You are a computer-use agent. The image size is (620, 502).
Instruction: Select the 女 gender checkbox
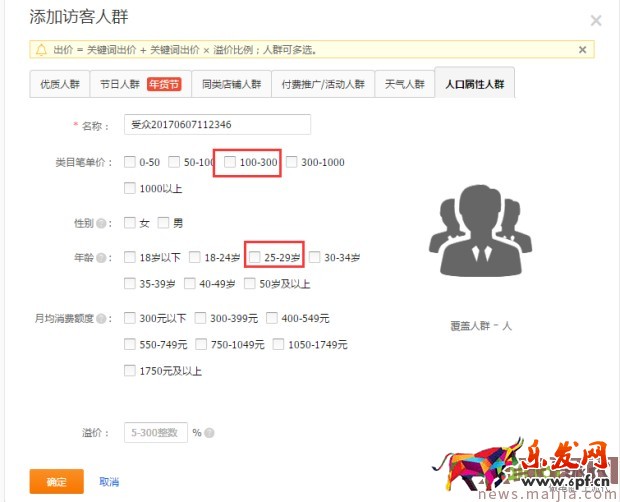130,223
